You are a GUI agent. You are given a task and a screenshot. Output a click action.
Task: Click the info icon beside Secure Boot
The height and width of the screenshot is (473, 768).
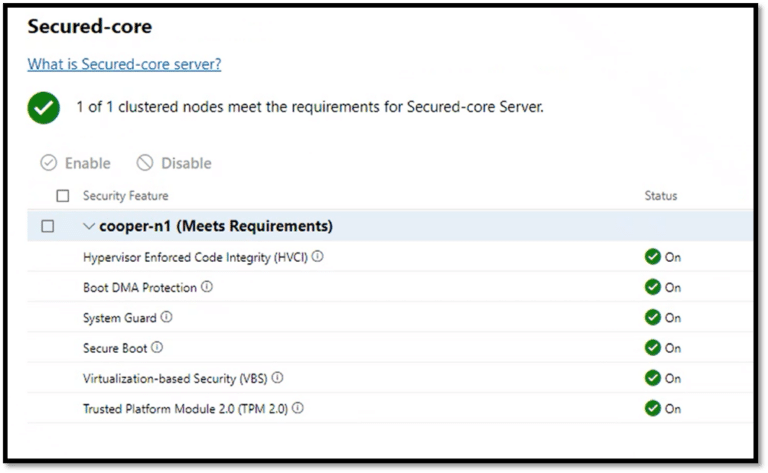click(157, 348)
